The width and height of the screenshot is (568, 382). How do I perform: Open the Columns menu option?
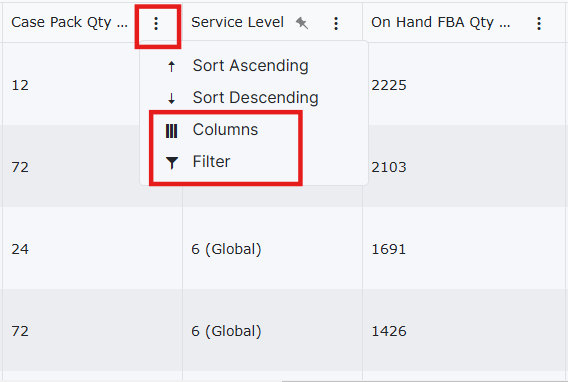coord(254,130)
